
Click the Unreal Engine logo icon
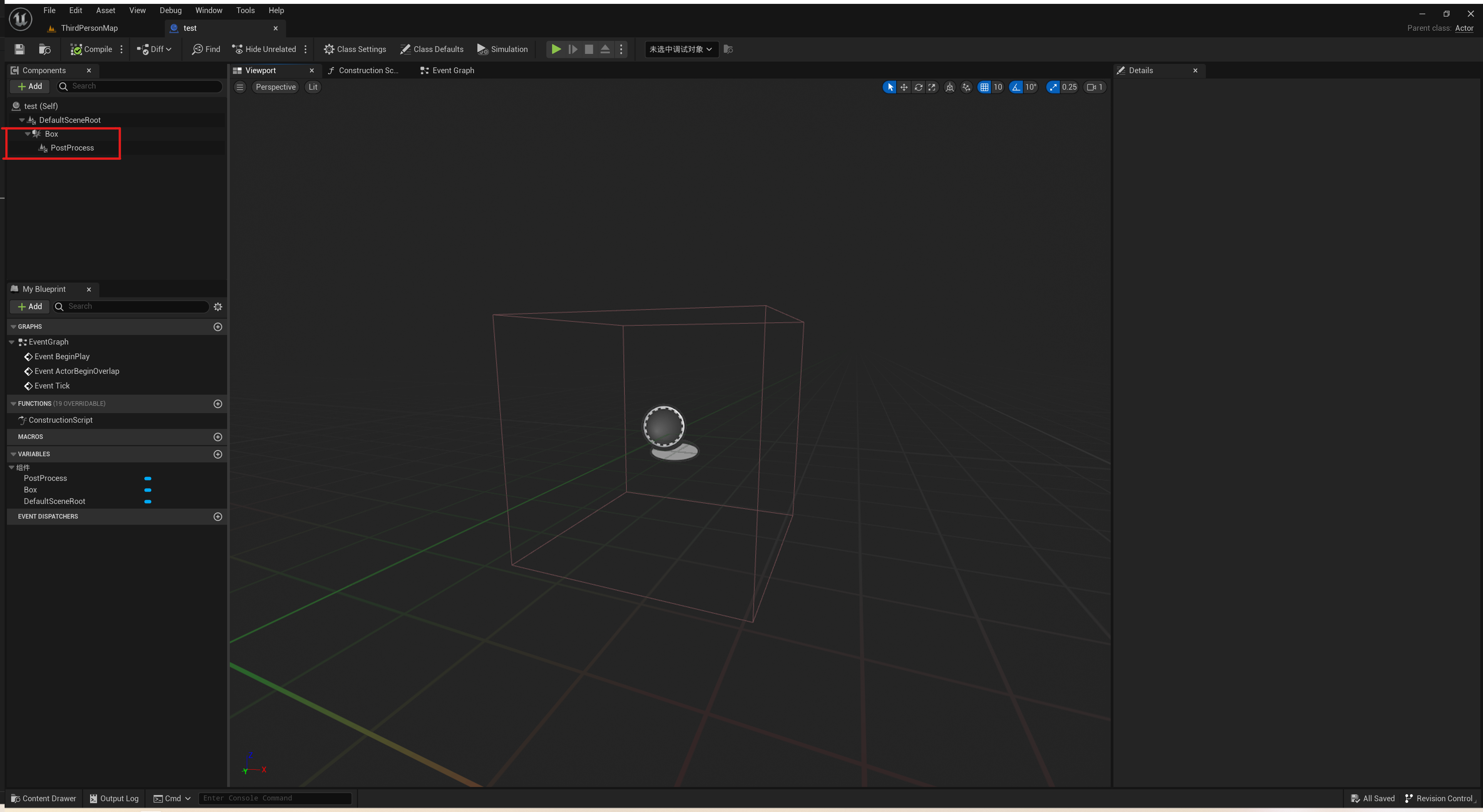21,20
